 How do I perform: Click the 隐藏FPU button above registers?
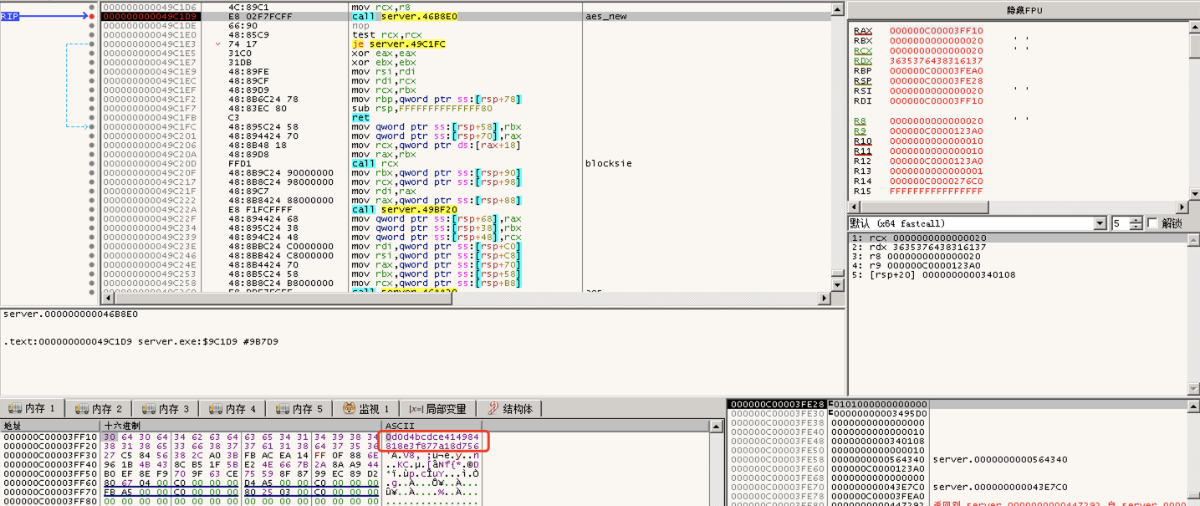(1022, 9)
